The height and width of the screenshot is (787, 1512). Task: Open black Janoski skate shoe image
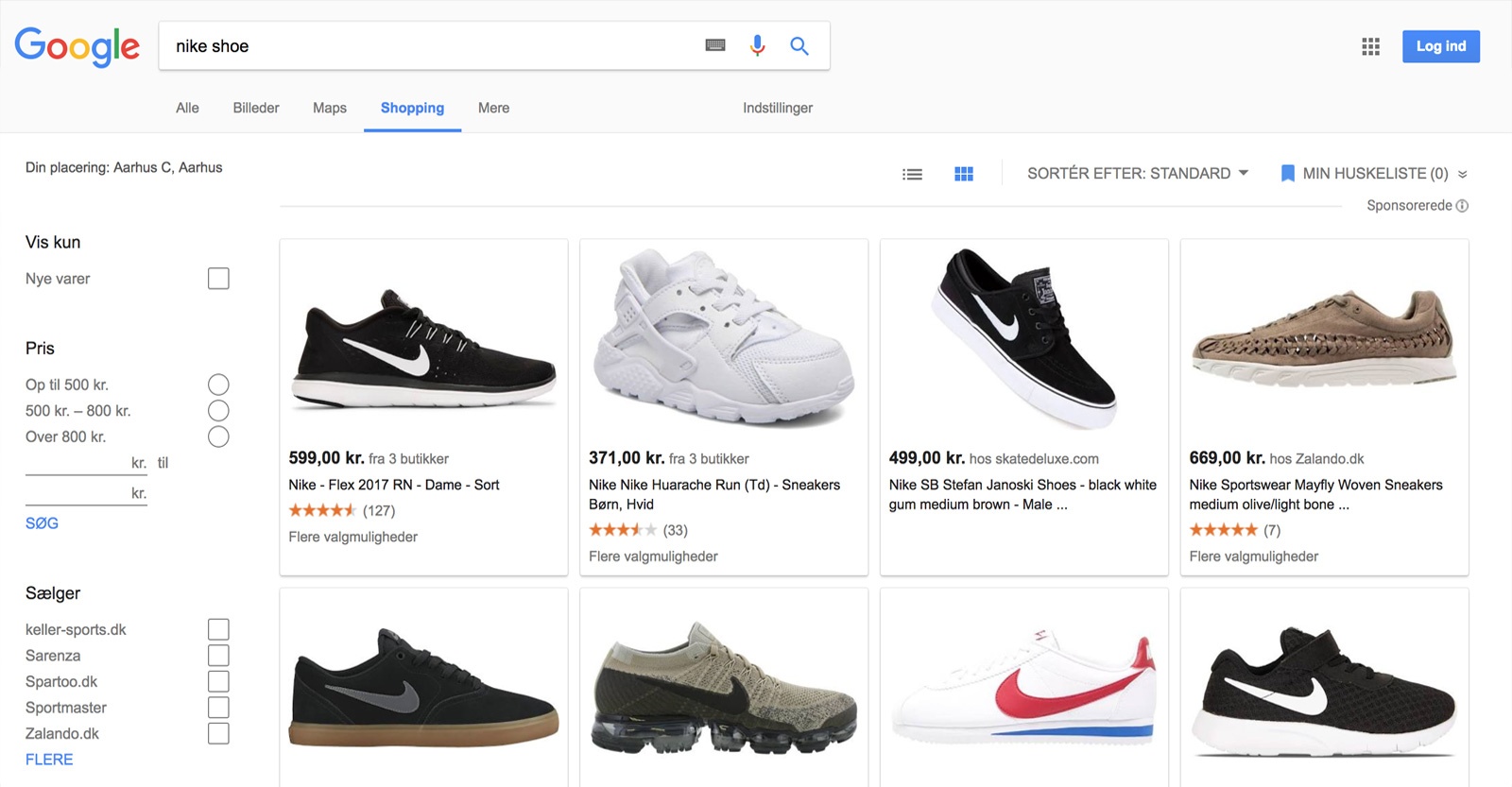pyautogui.click(x=1024, y=338)
